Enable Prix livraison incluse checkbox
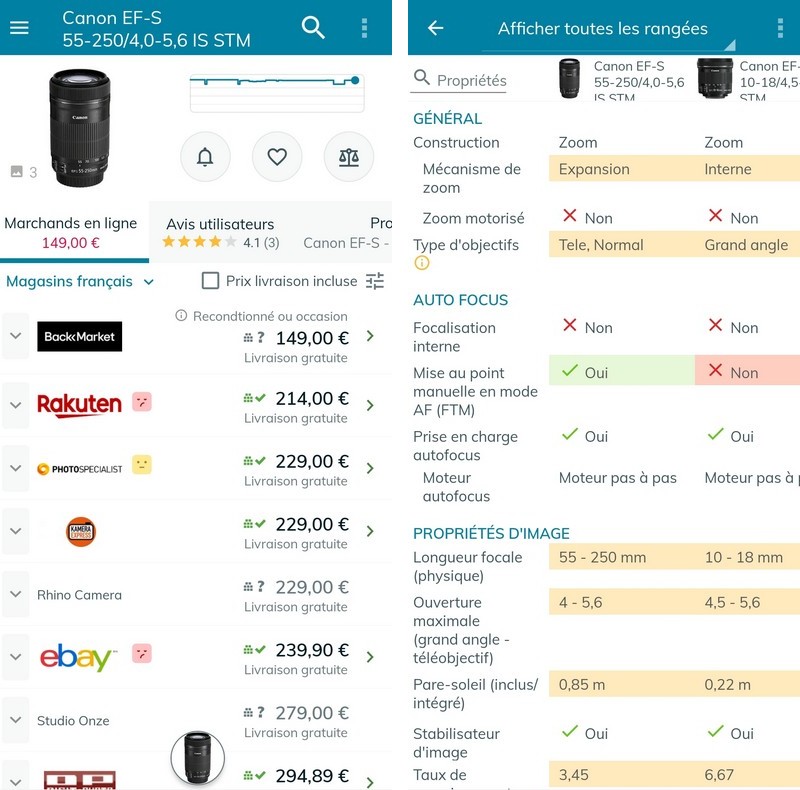 211,281
